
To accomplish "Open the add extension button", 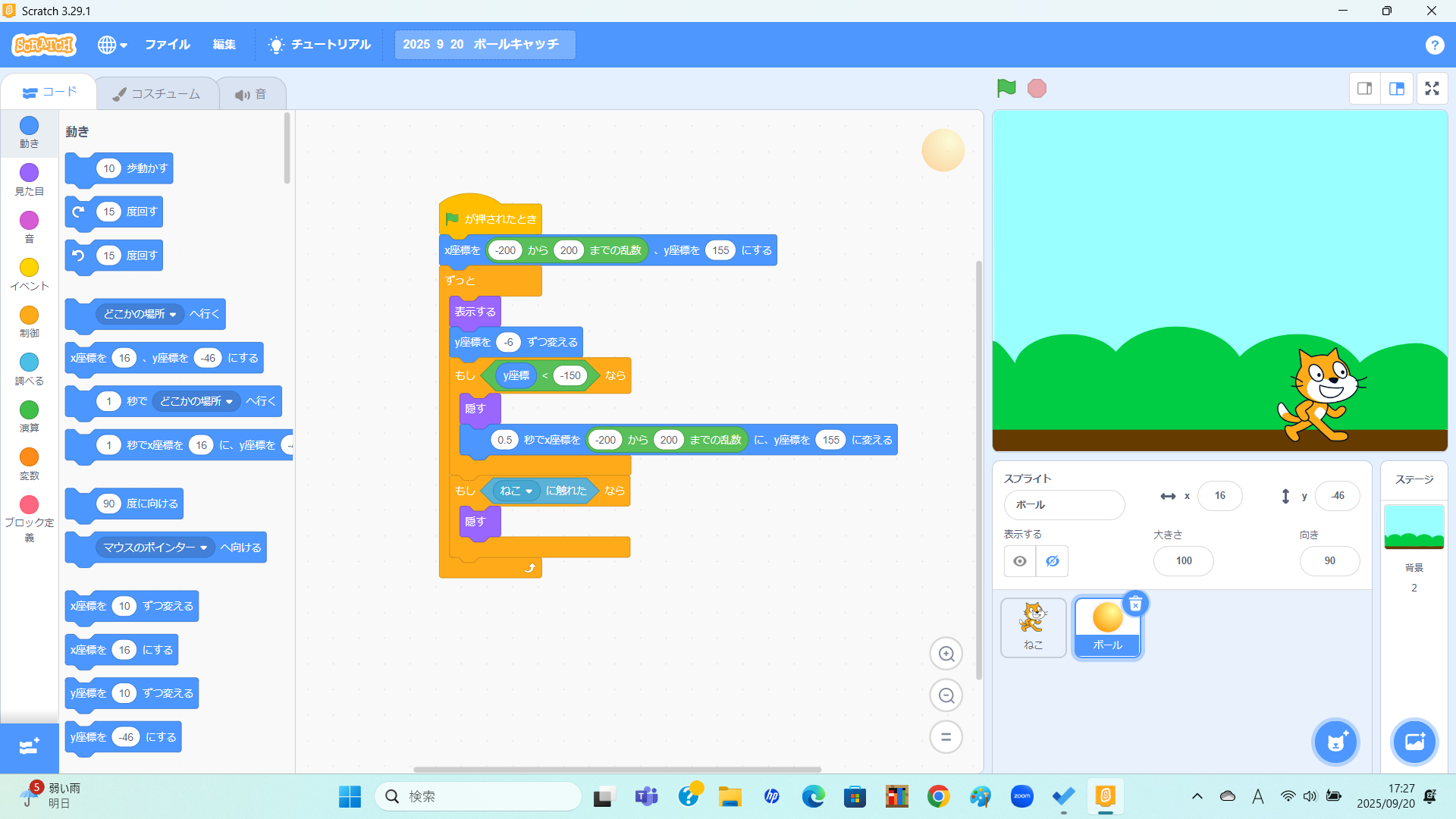I will point(29,747).
